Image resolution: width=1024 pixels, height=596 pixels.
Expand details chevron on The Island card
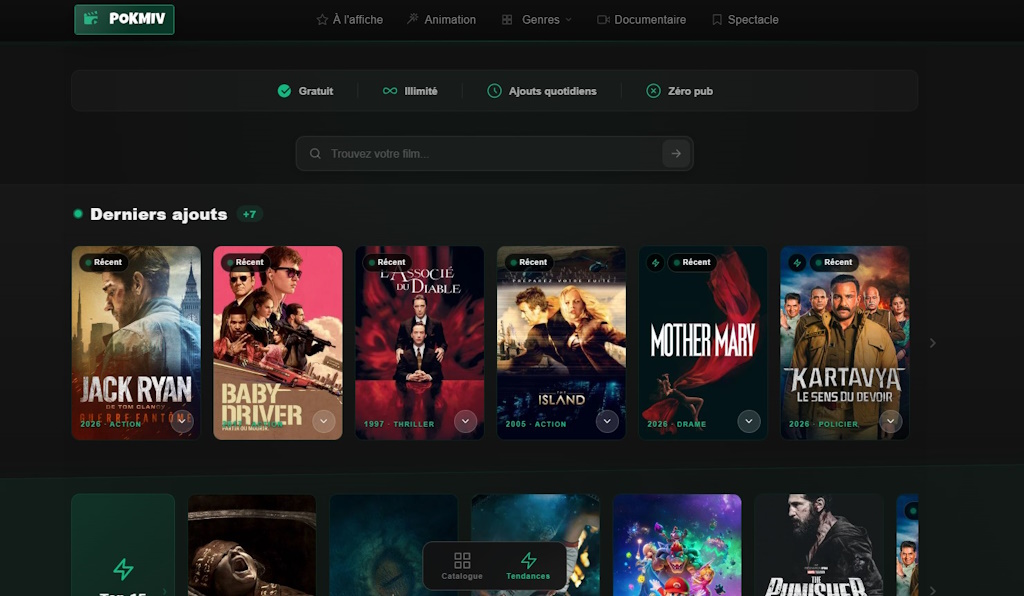607,421
